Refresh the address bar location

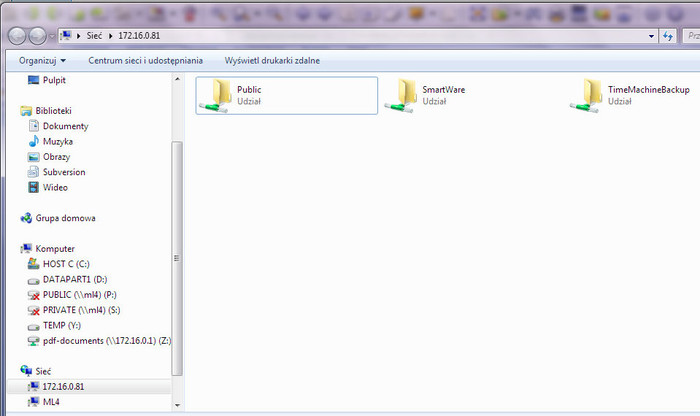point(668,35)
